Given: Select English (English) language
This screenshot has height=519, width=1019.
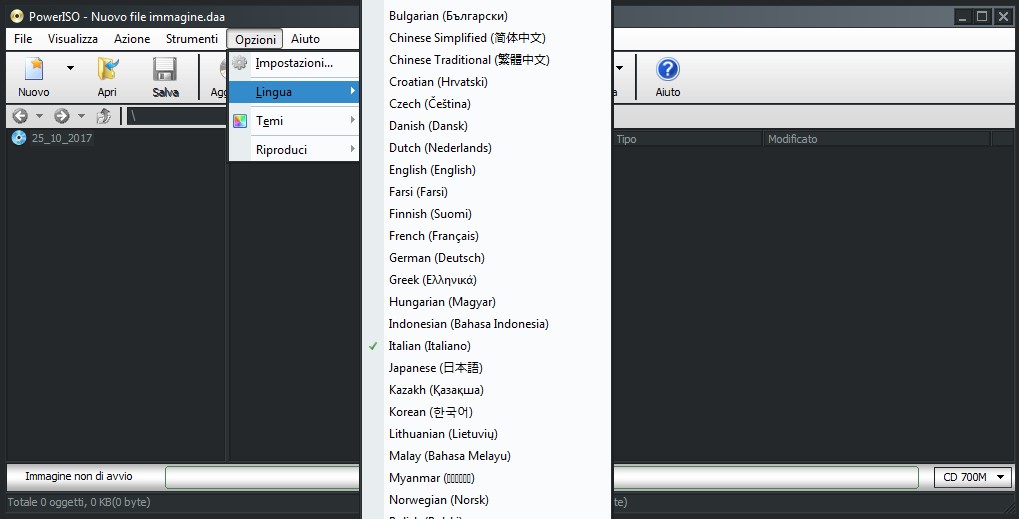Looking at the screenshot, I should [487, 170].
